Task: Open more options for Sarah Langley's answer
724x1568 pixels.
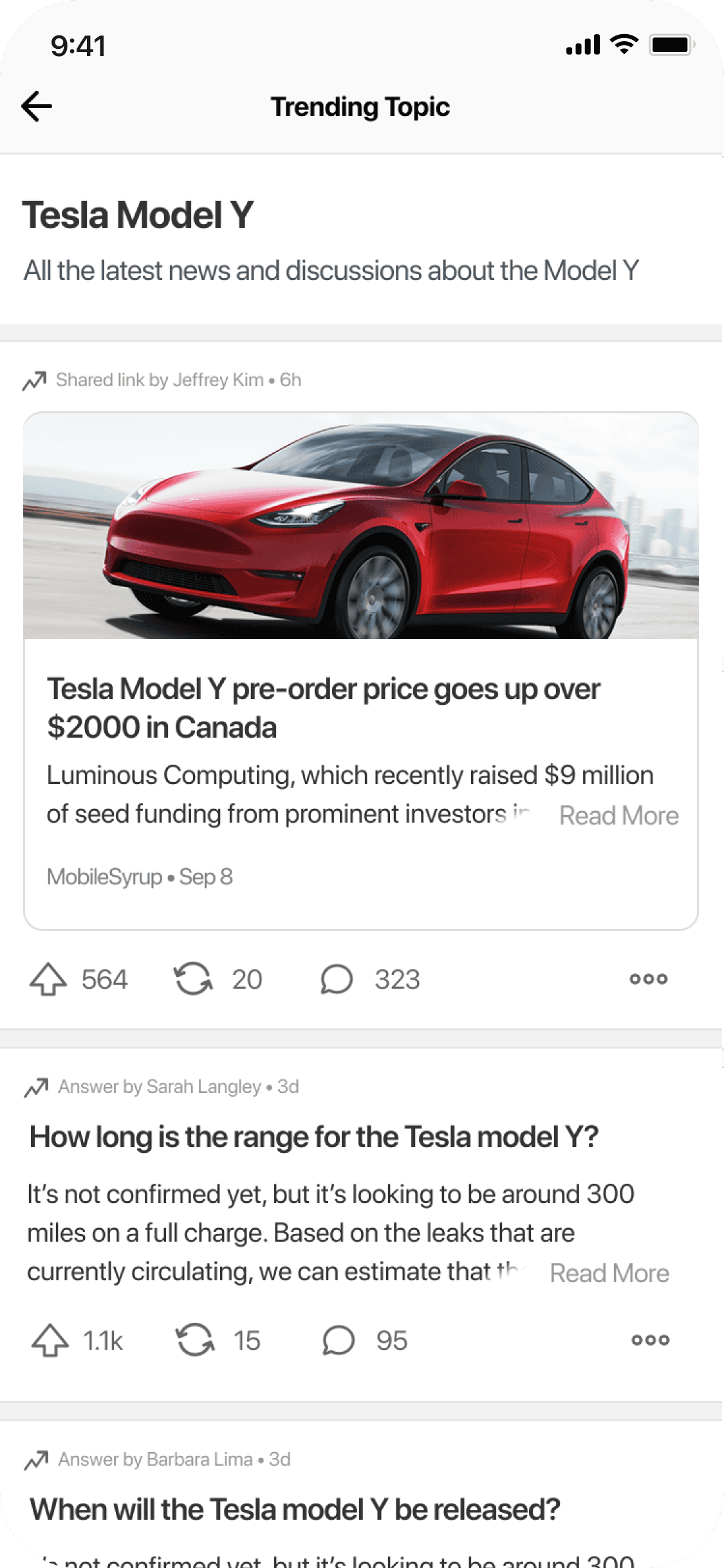Action: [650, 1340]
